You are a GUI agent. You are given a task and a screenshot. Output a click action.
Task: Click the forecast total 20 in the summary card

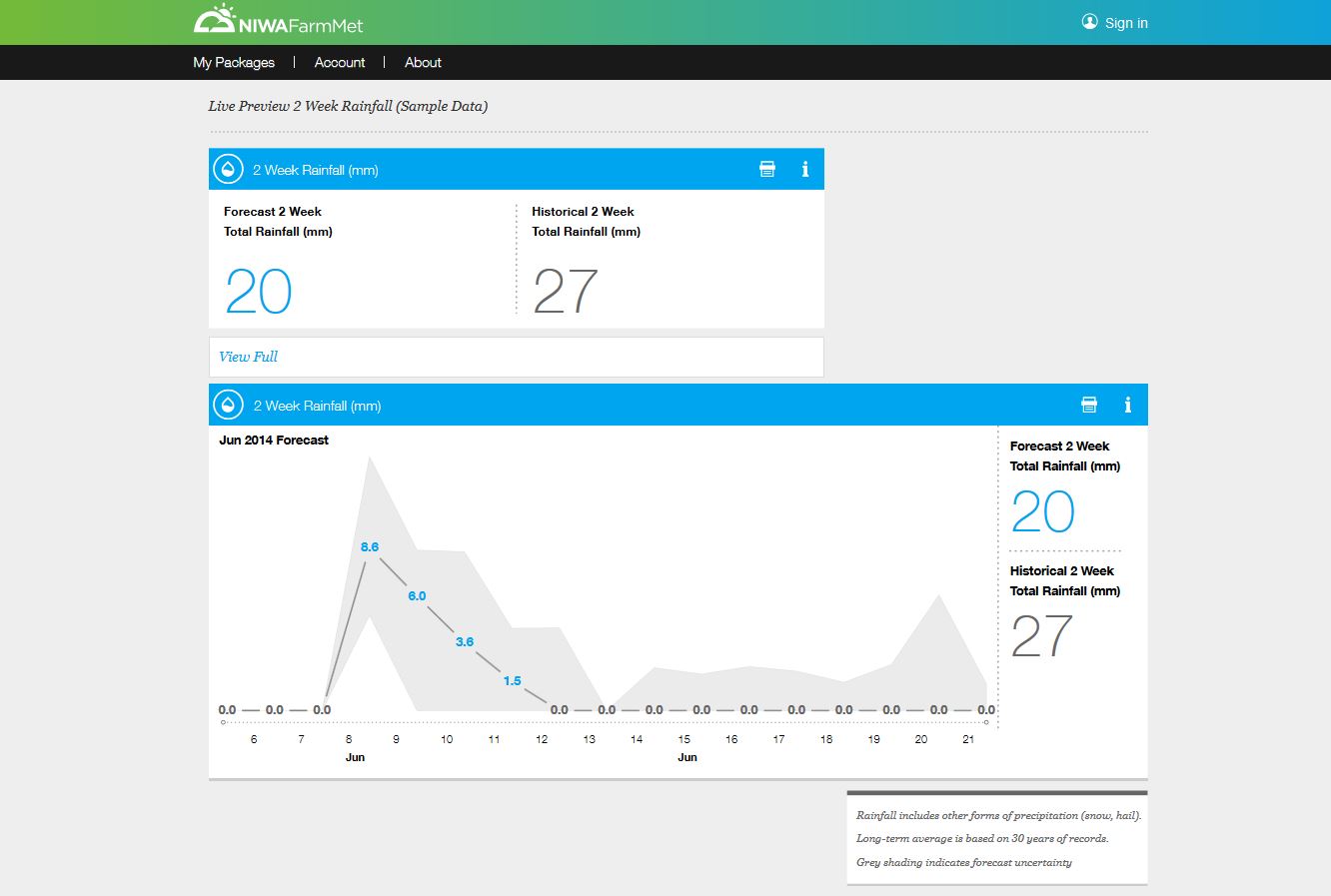coord(258,292)
